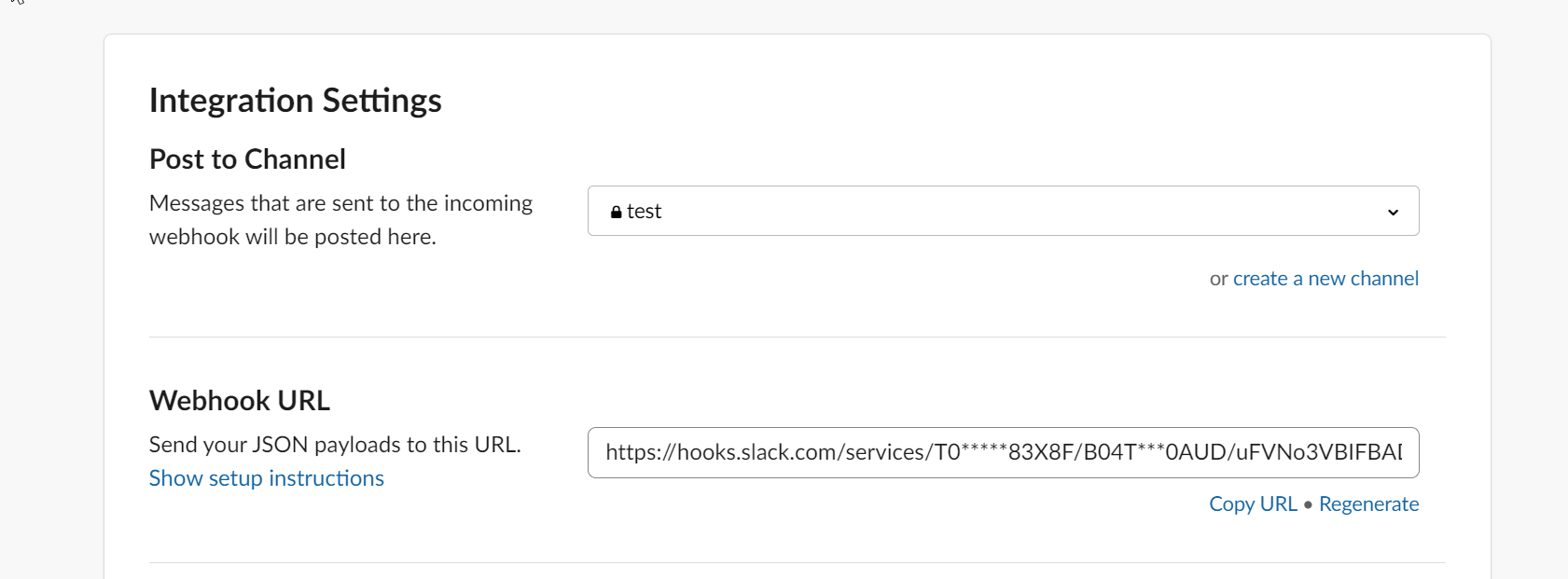1568x579 pixels.
Task: Click the lock icon beside "test"
Action: (616, 213)
